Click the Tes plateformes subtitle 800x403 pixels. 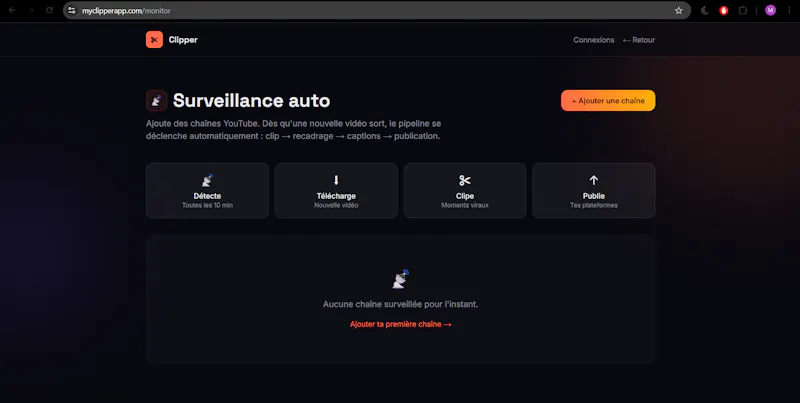point(594,205)
